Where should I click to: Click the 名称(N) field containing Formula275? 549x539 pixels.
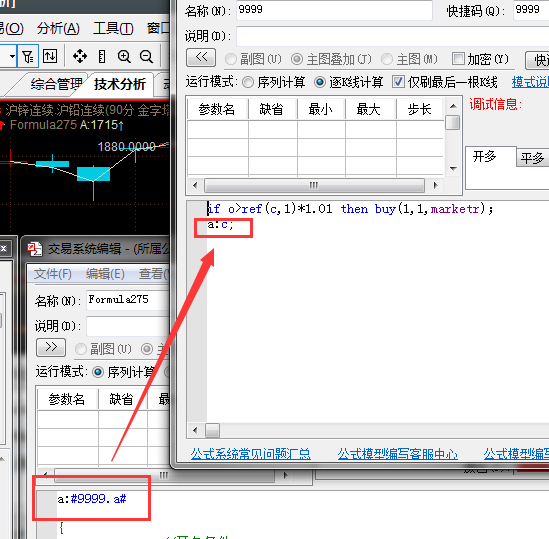point(128,300)
